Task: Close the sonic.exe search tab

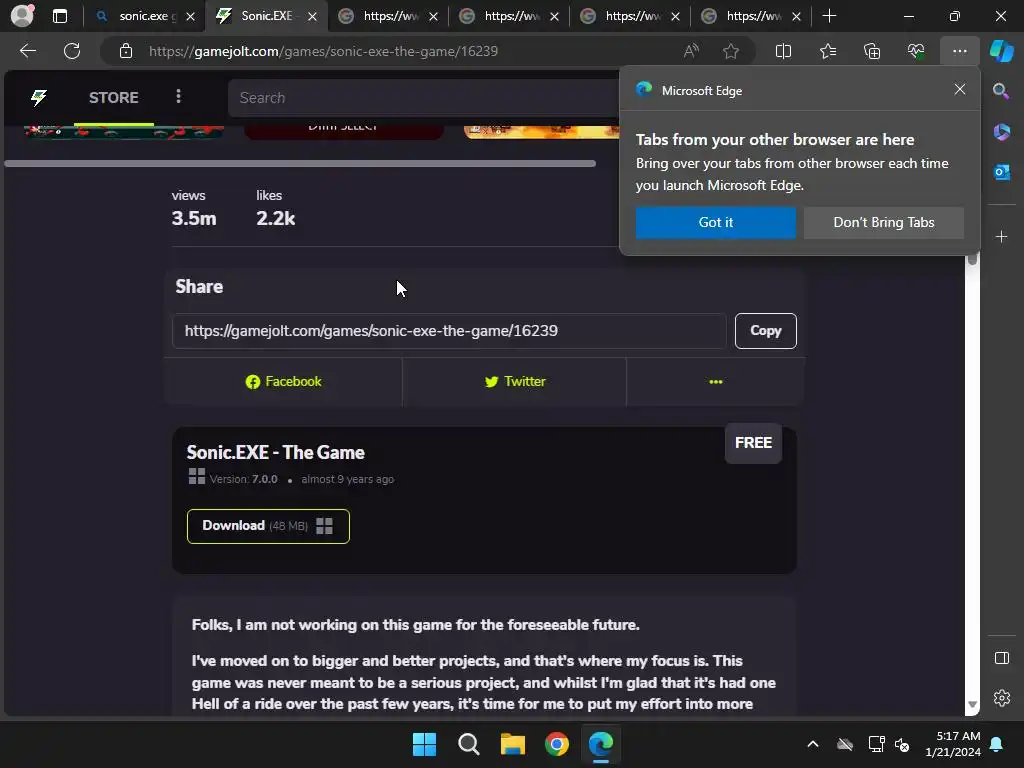Action: pyautogui.click(x=190, y=16)
